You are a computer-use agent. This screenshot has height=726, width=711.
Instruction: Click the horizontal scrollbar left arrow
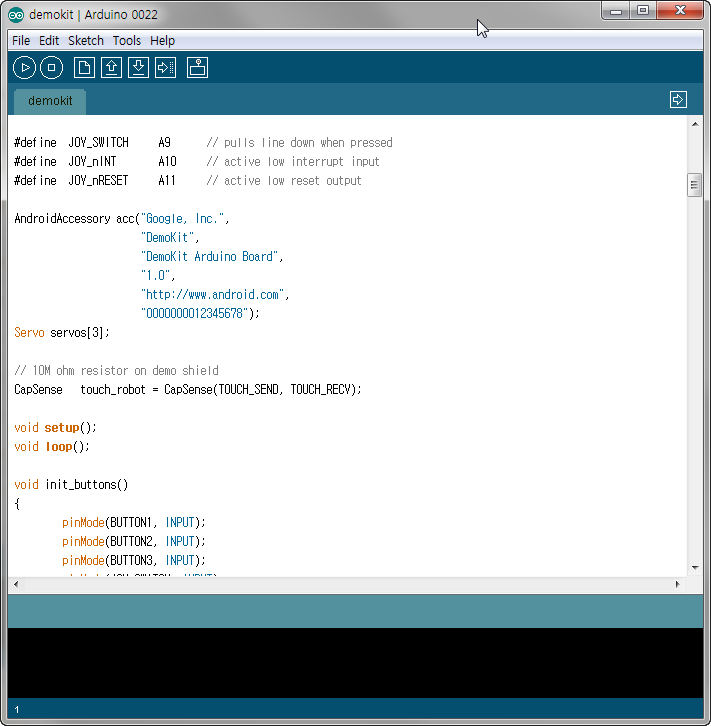[16, 584]
